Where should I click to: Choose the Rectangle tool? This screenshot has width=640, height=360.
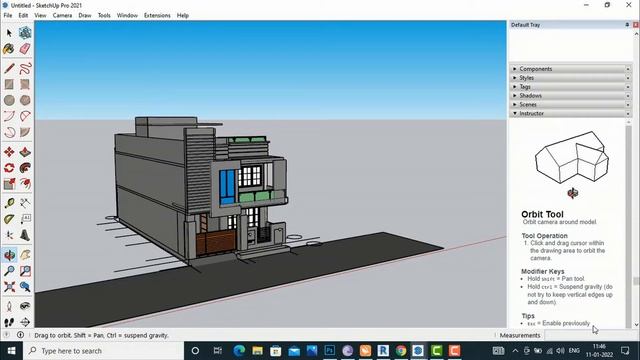coord(9,84)
